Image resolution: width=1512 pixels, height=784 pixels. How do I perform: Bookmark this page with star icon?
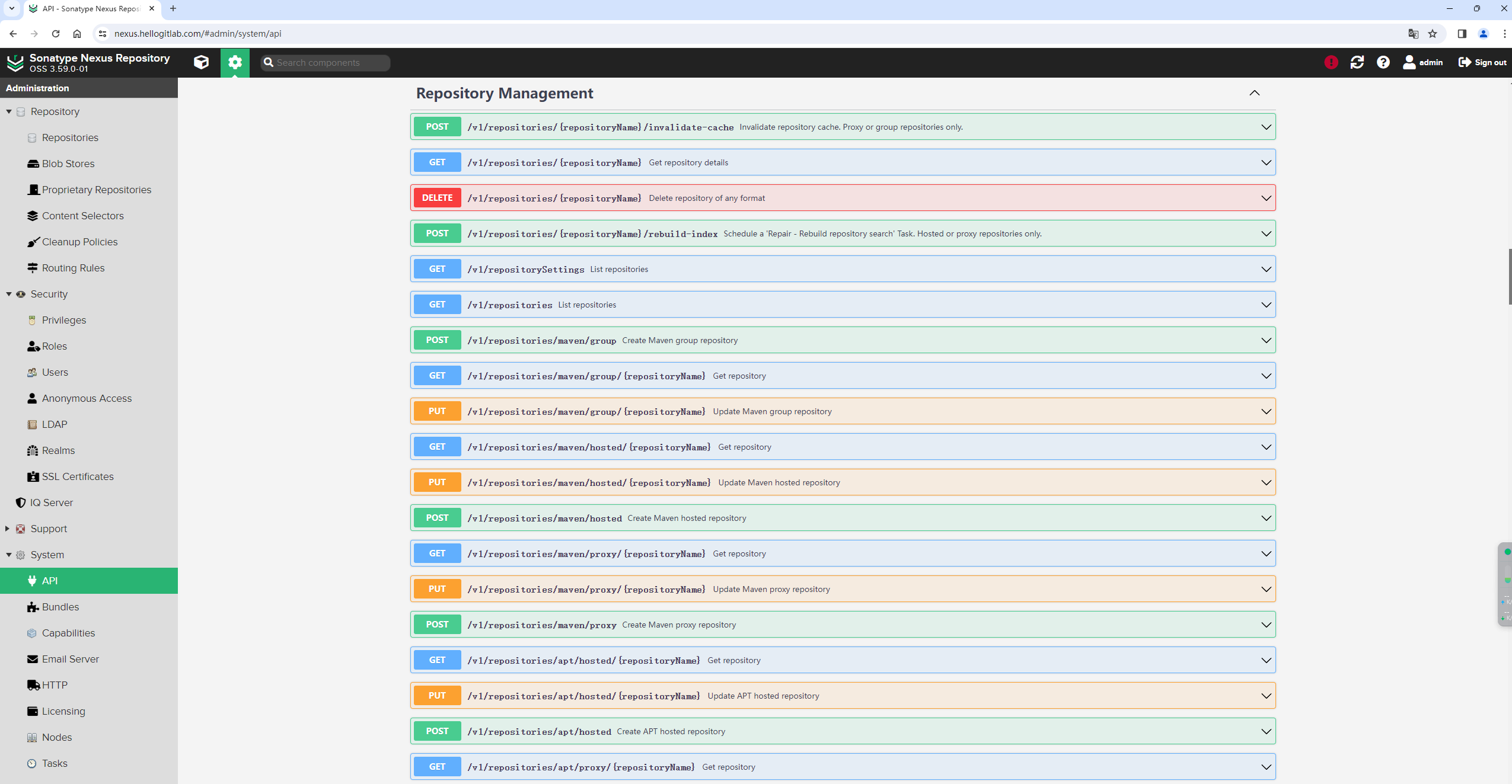pos(1433,34)
